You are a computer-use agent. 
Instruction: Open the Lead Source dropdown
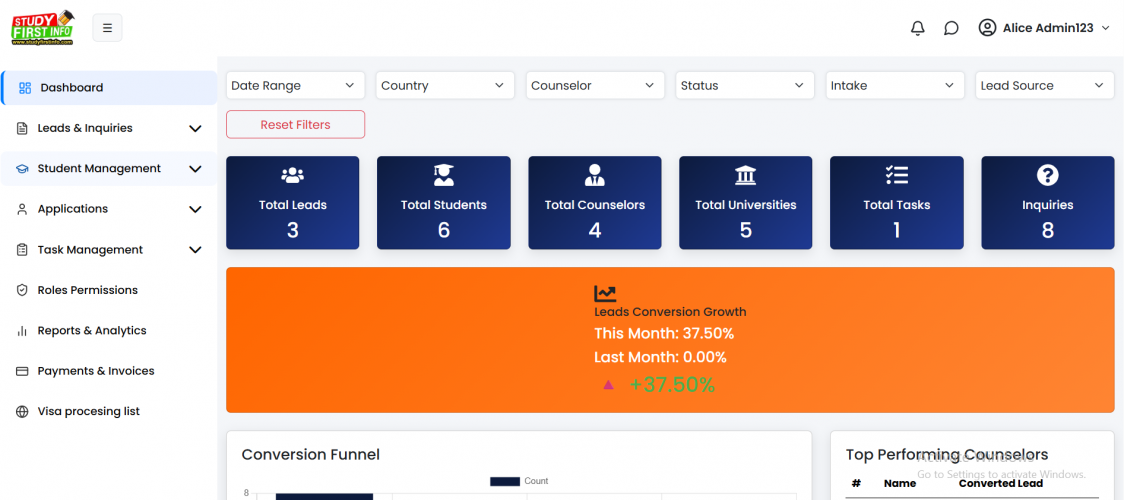point(1044,86)
